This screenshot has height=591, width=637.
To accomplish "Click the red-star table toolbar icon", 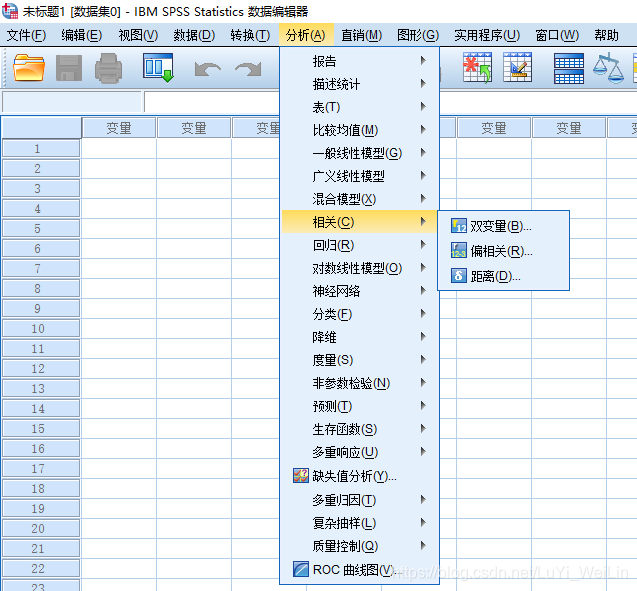I will point(477,67).
